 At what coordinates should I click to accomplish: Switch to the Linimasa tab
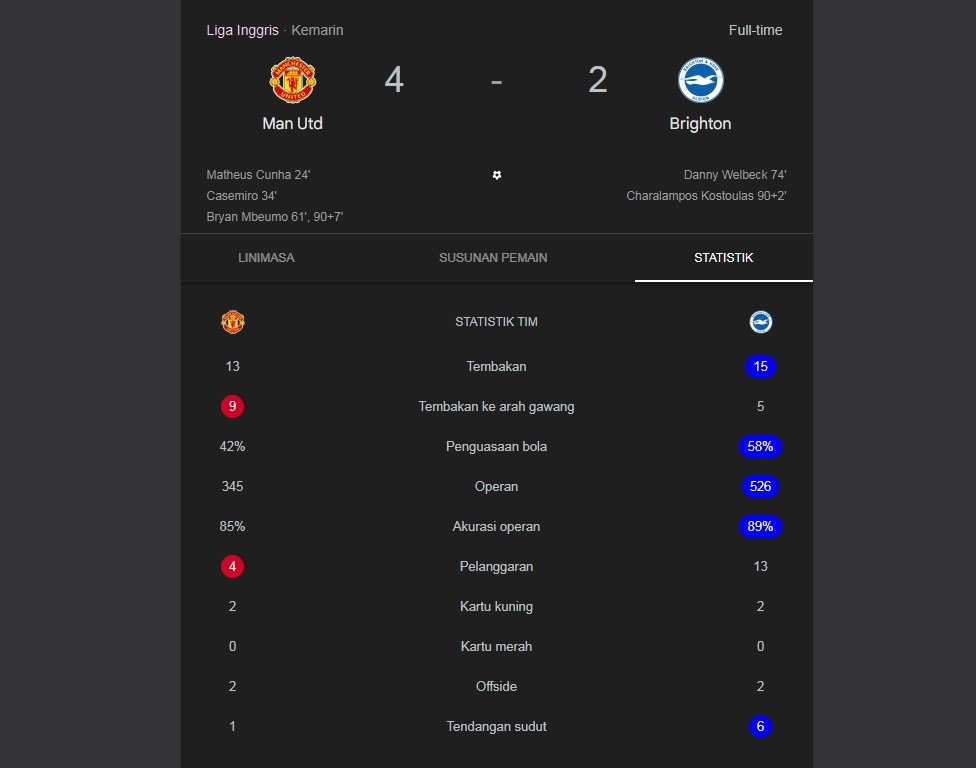point(266,258)
